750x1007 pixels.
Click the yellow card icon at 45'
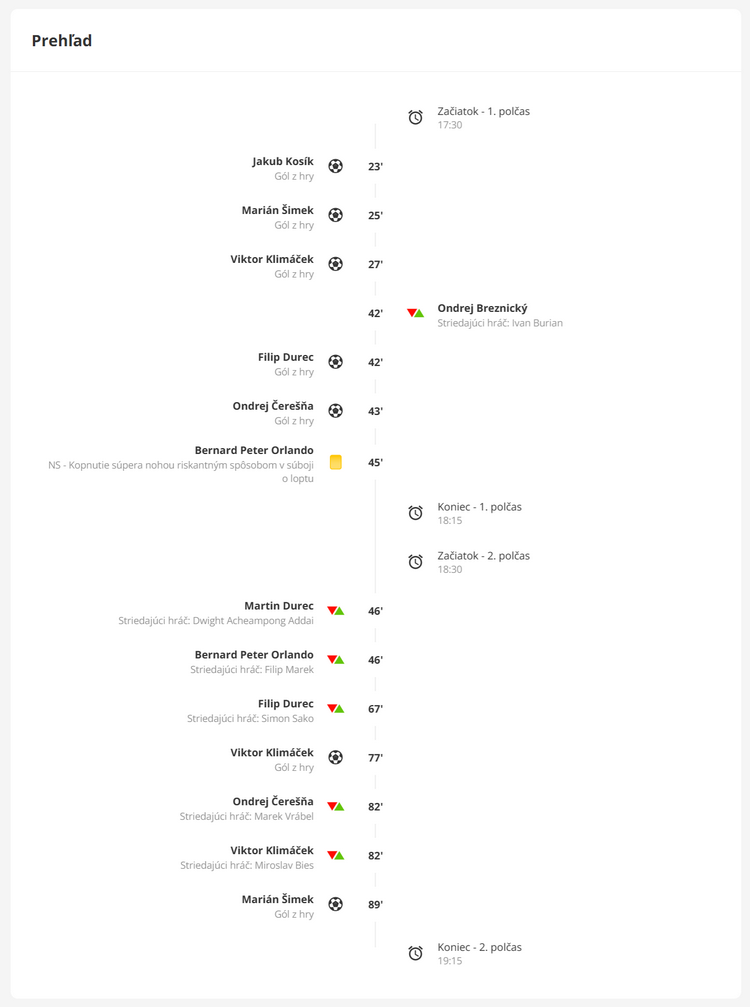point(335,462)
